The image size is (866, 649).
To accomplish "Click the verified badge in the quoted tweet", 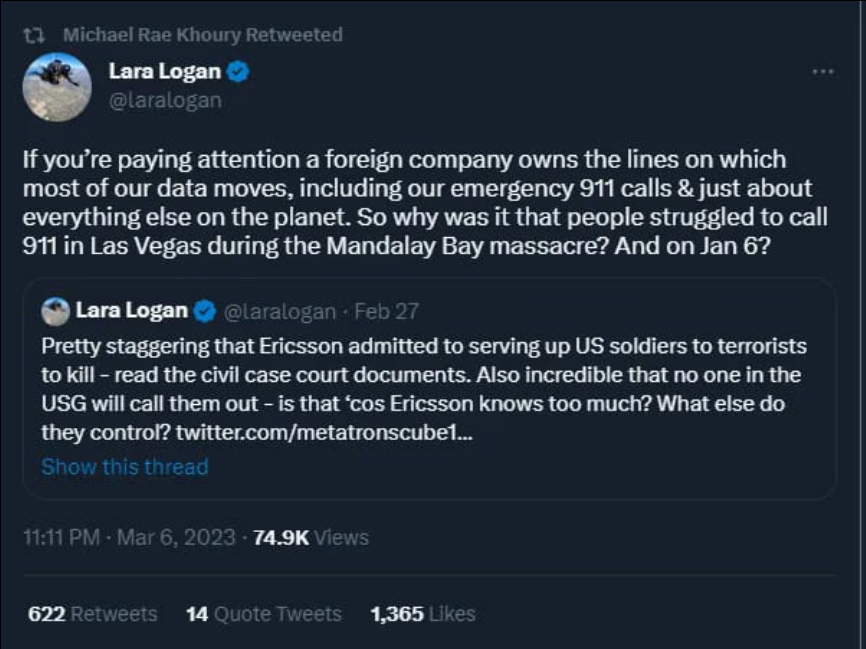I will tap(205, 311).
